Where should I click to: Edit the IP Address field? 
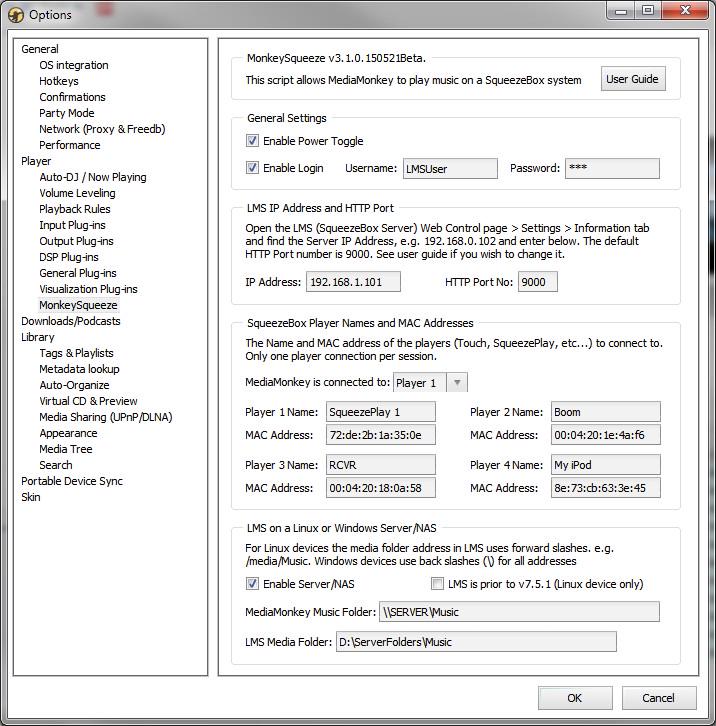(x=353, y=282)
